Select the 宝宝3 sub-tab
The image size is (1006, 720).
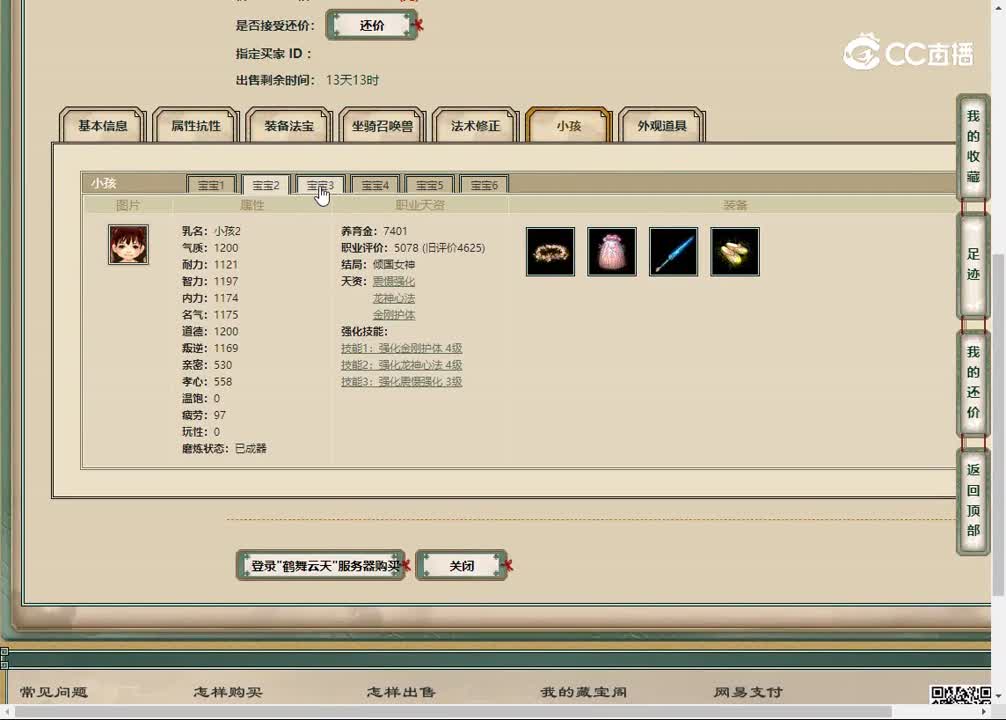(x=320, y=185)
